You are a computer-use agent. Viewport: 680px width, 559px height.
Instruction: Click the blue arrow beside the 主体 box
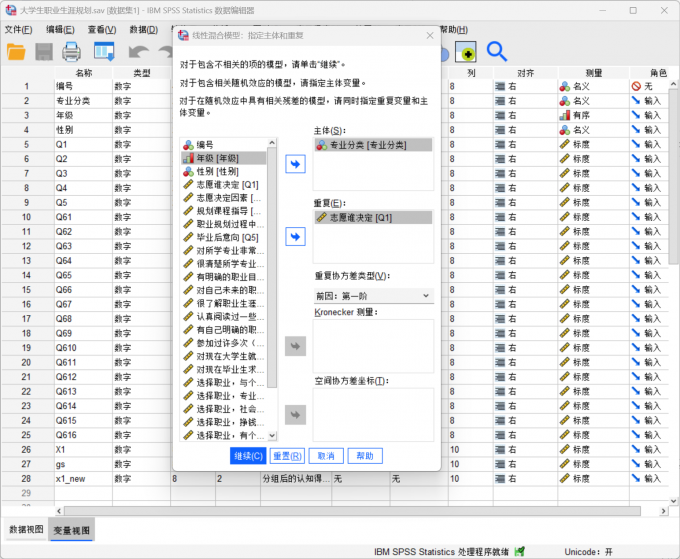pos(295,164)
